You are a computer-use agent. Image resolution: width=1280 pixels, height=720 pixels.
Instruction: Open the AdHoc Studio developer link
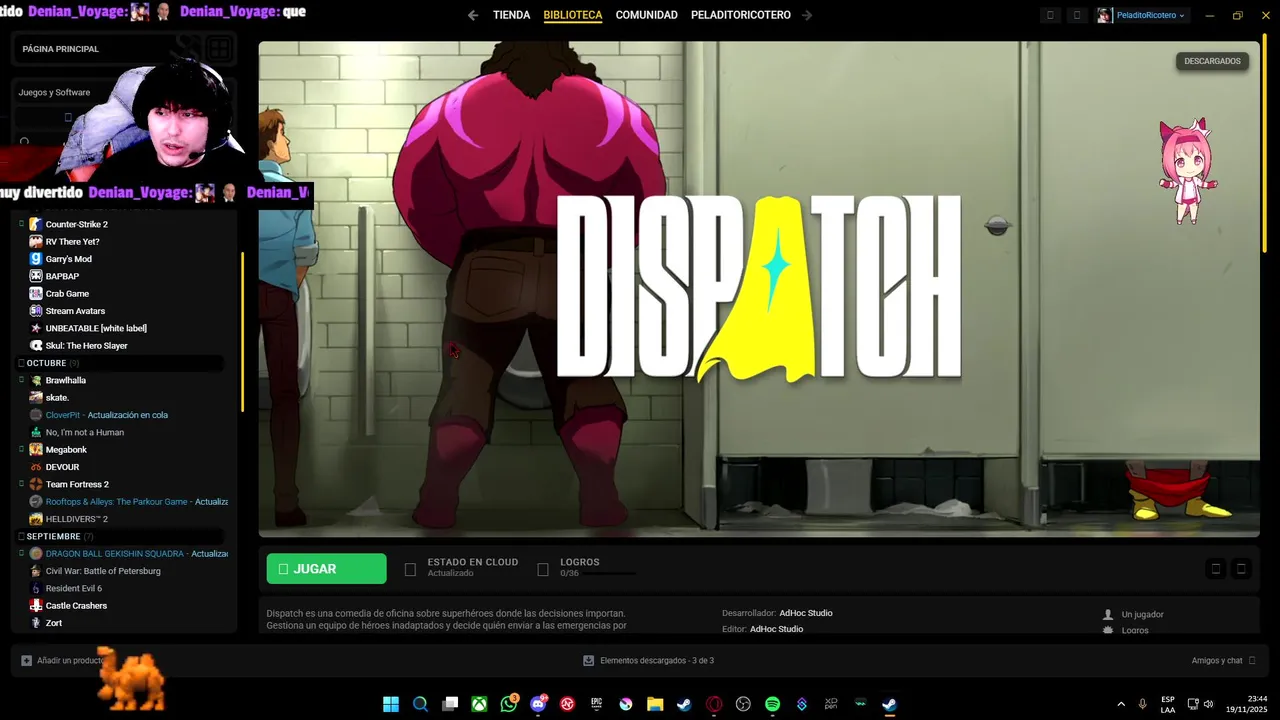806,613
